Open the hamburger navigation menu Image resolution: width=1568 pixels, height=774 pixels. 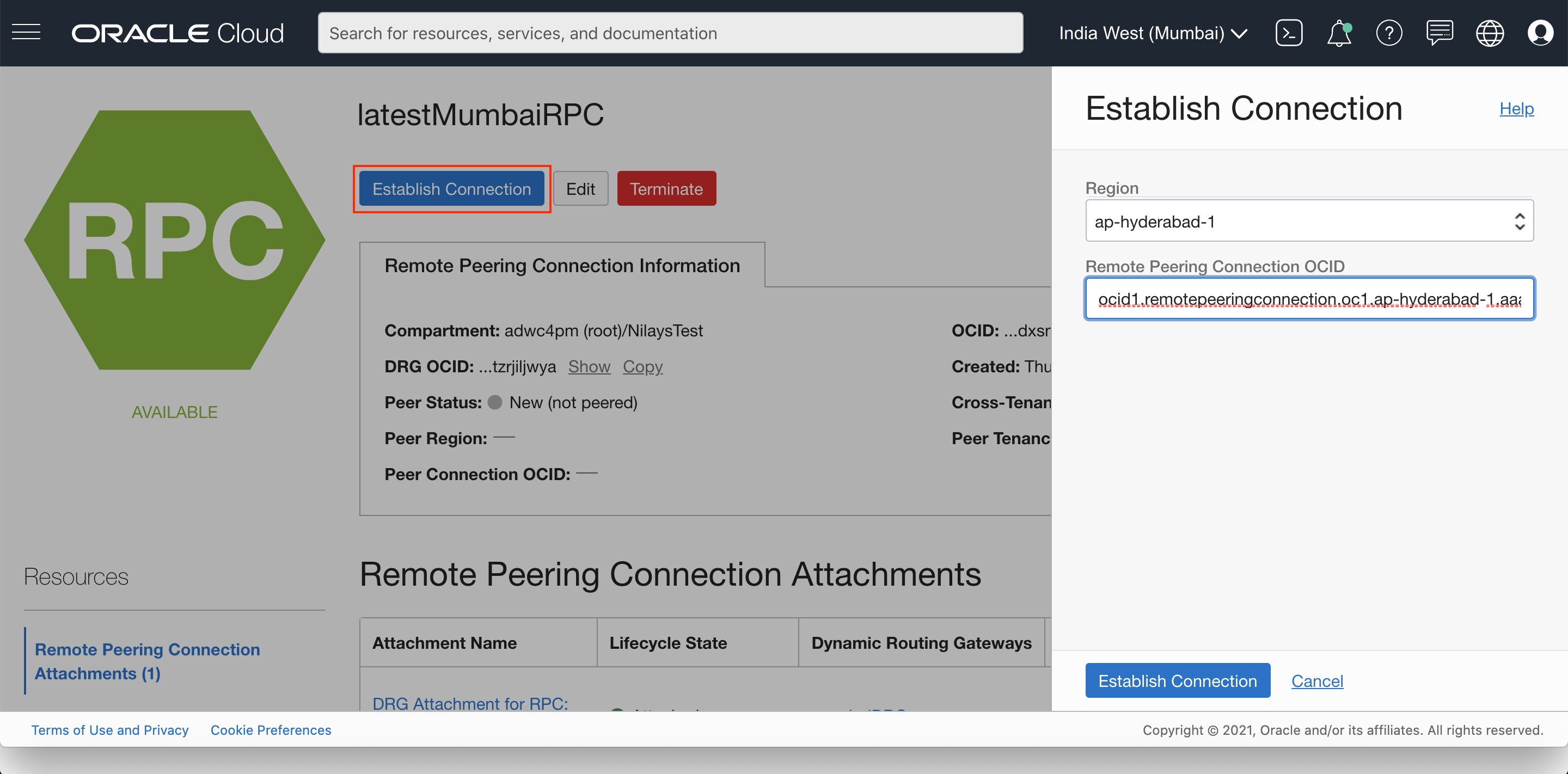pyautogui.click(x=26, y=33)
